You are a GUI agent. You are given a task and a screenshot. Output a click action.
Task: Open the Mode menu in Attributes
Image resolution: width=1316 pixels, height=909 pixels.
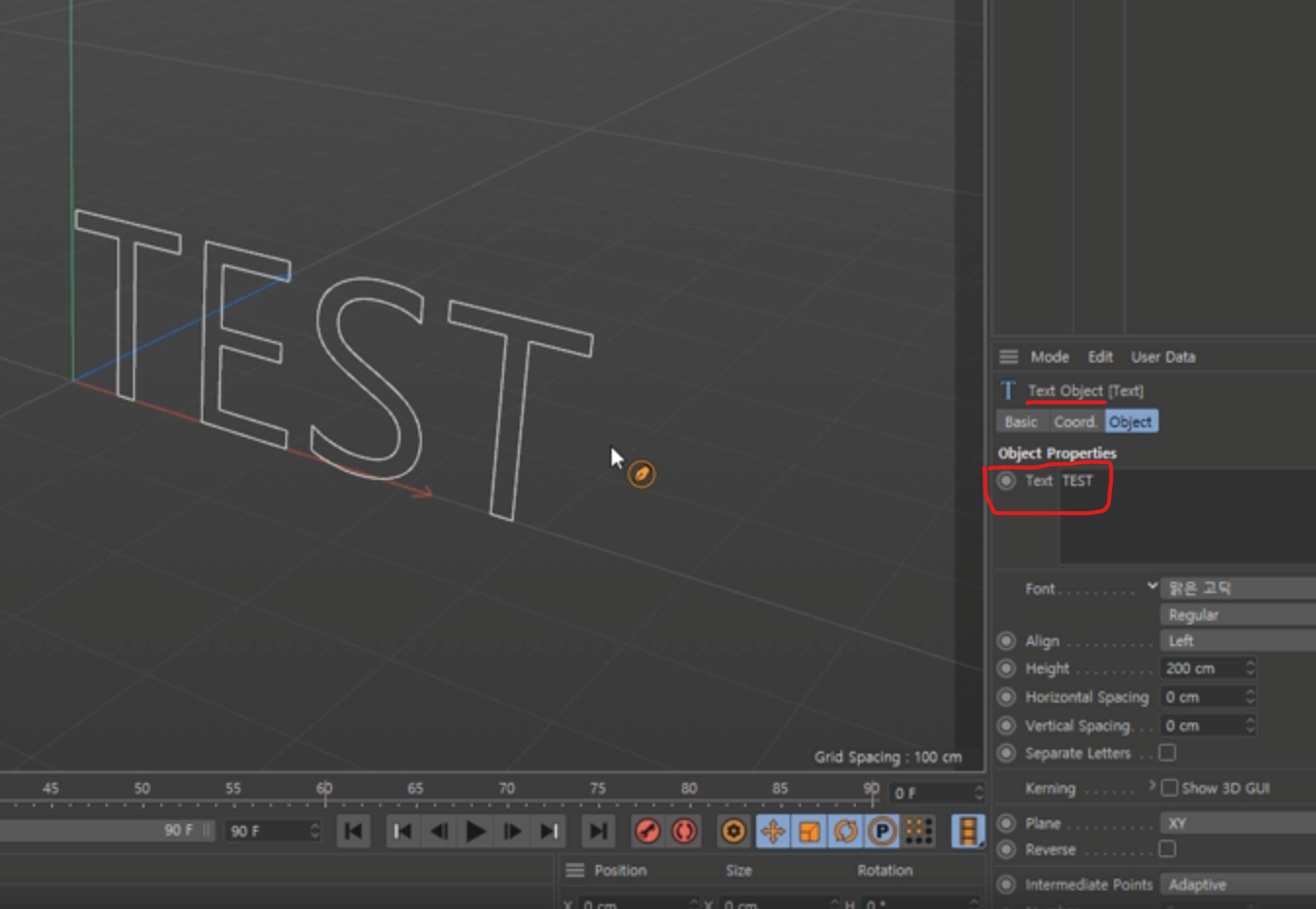[1049, 357]
